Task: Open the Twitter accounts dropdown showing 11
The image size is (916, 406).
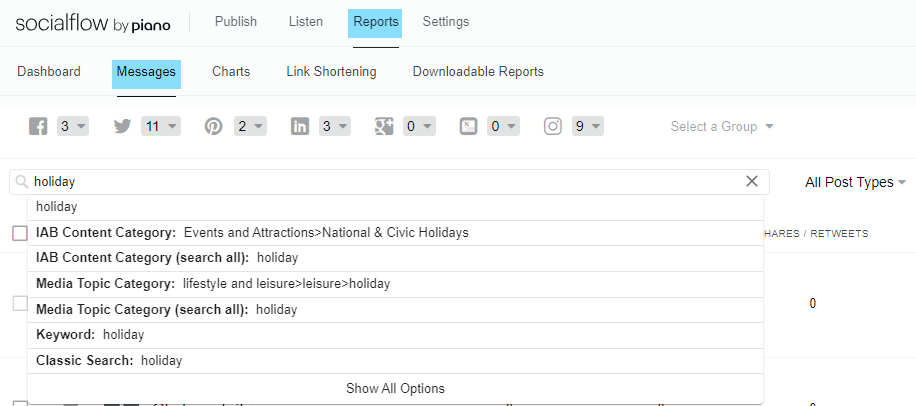Action: click(x=161, y=126)
